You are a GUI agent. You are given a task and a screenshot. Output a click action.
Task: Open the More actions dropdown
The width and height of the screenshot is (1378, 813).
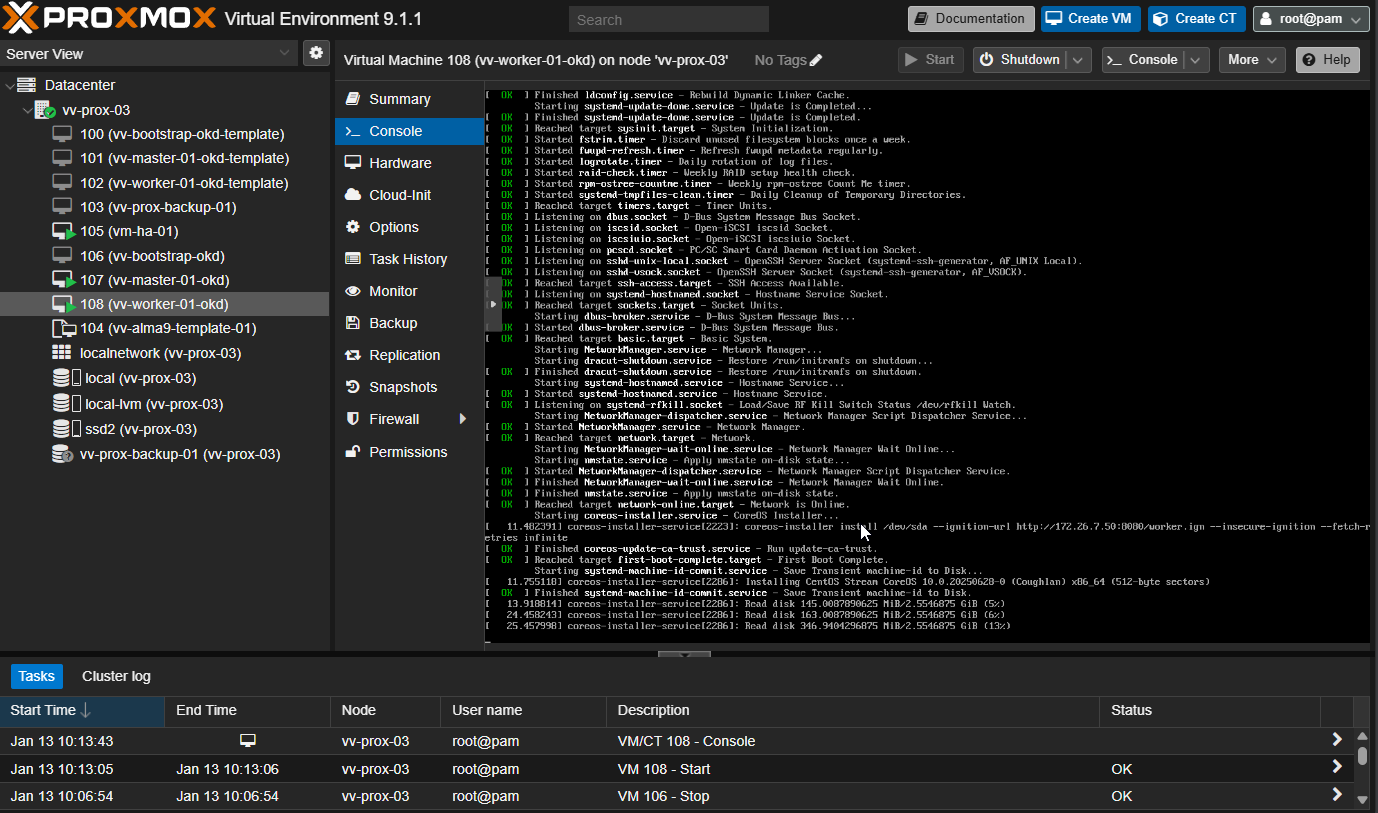coord(1252,60)
